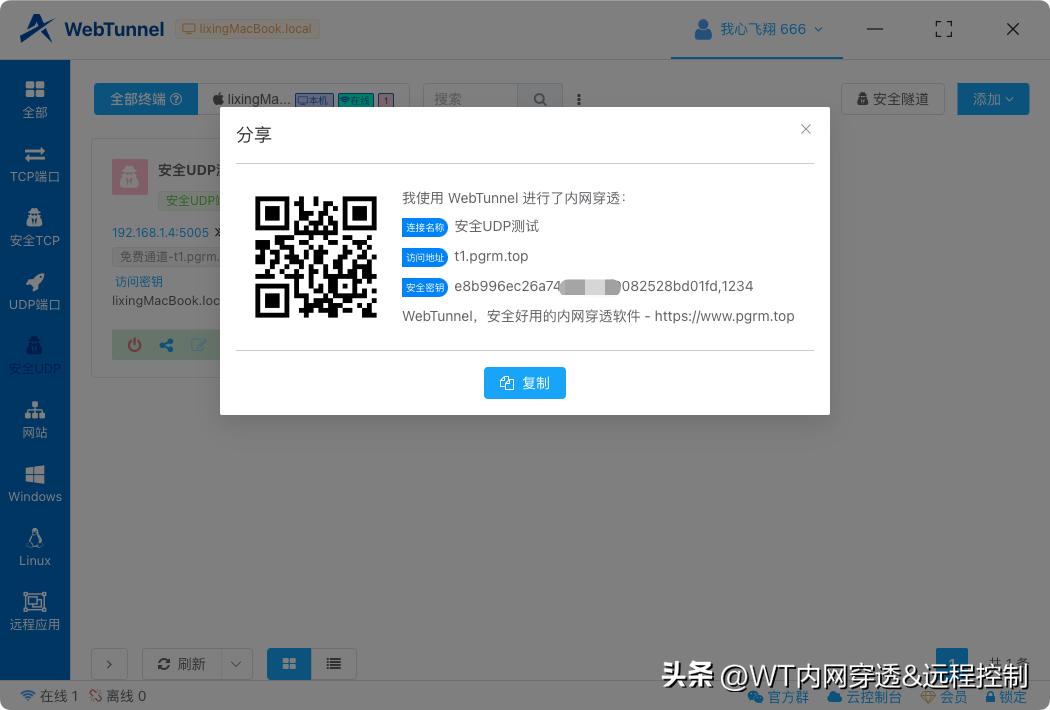1050x710 pixels.
Task: Click in the 搜索 search field
Action: (x=470, y=99)
